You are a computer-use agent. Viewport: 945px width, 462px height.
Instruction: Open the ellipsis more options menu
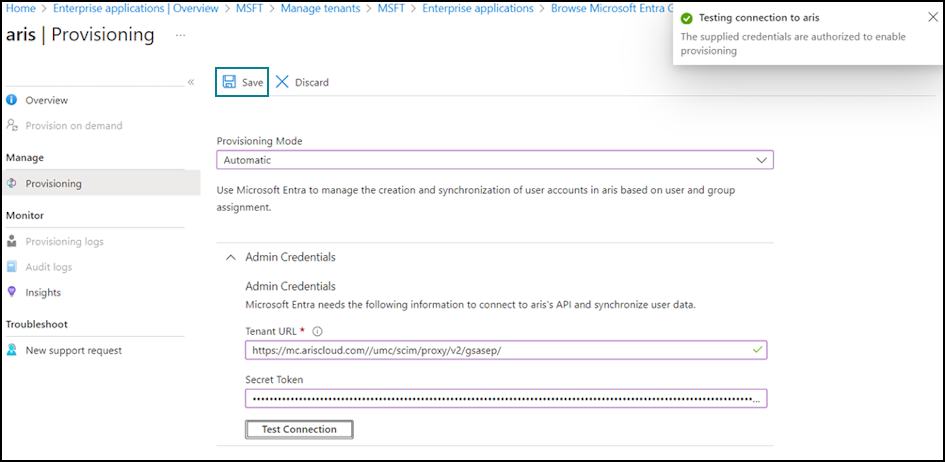[x=180, y=36]
